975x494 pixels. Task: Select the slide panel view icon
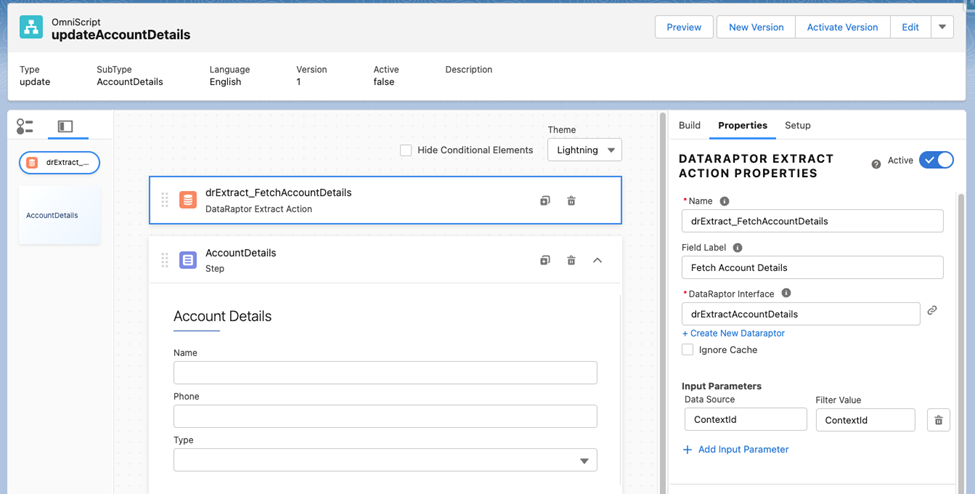65,126
